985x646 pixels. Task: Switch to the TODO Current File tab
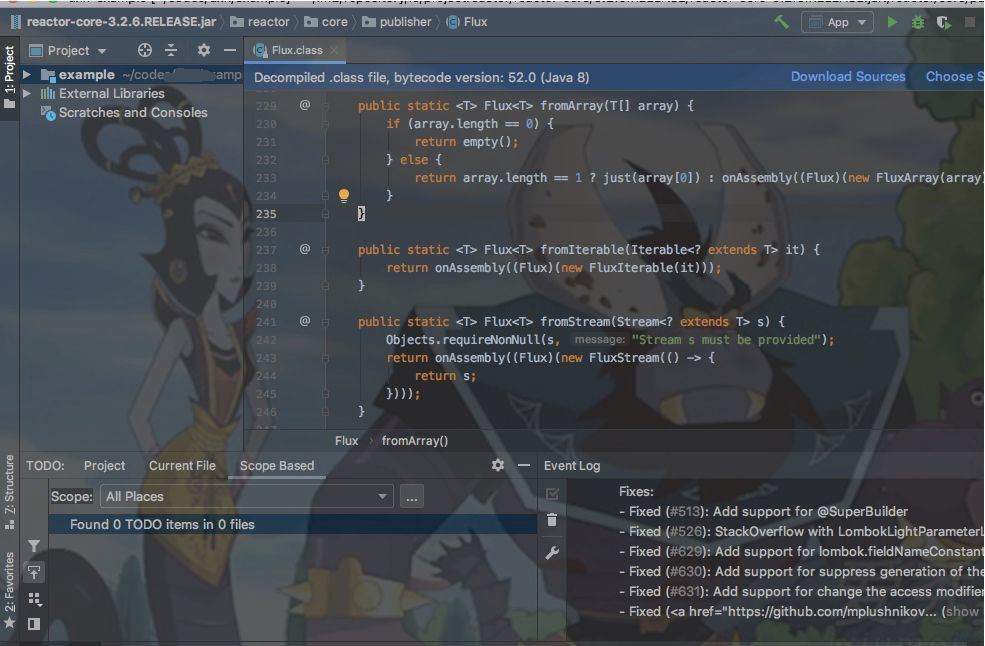182,466
